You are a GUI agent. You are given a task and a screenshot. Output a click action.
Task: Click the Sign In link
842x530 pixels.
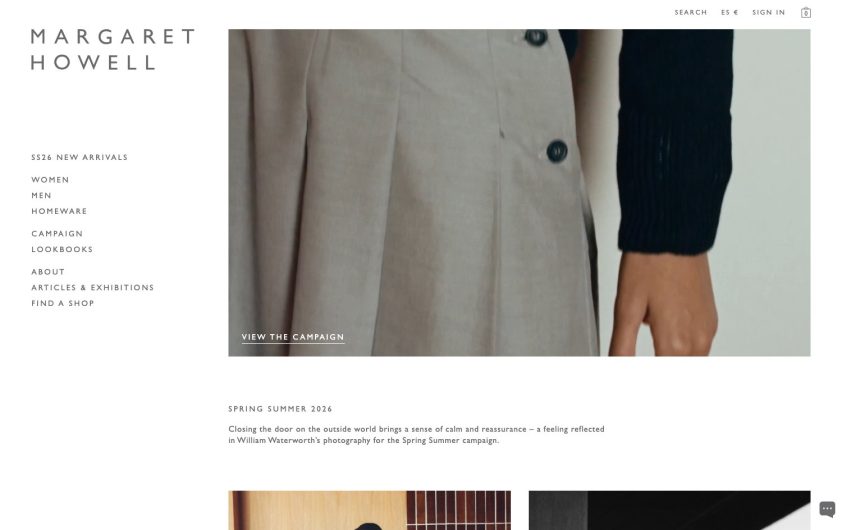tap(768, 12)
